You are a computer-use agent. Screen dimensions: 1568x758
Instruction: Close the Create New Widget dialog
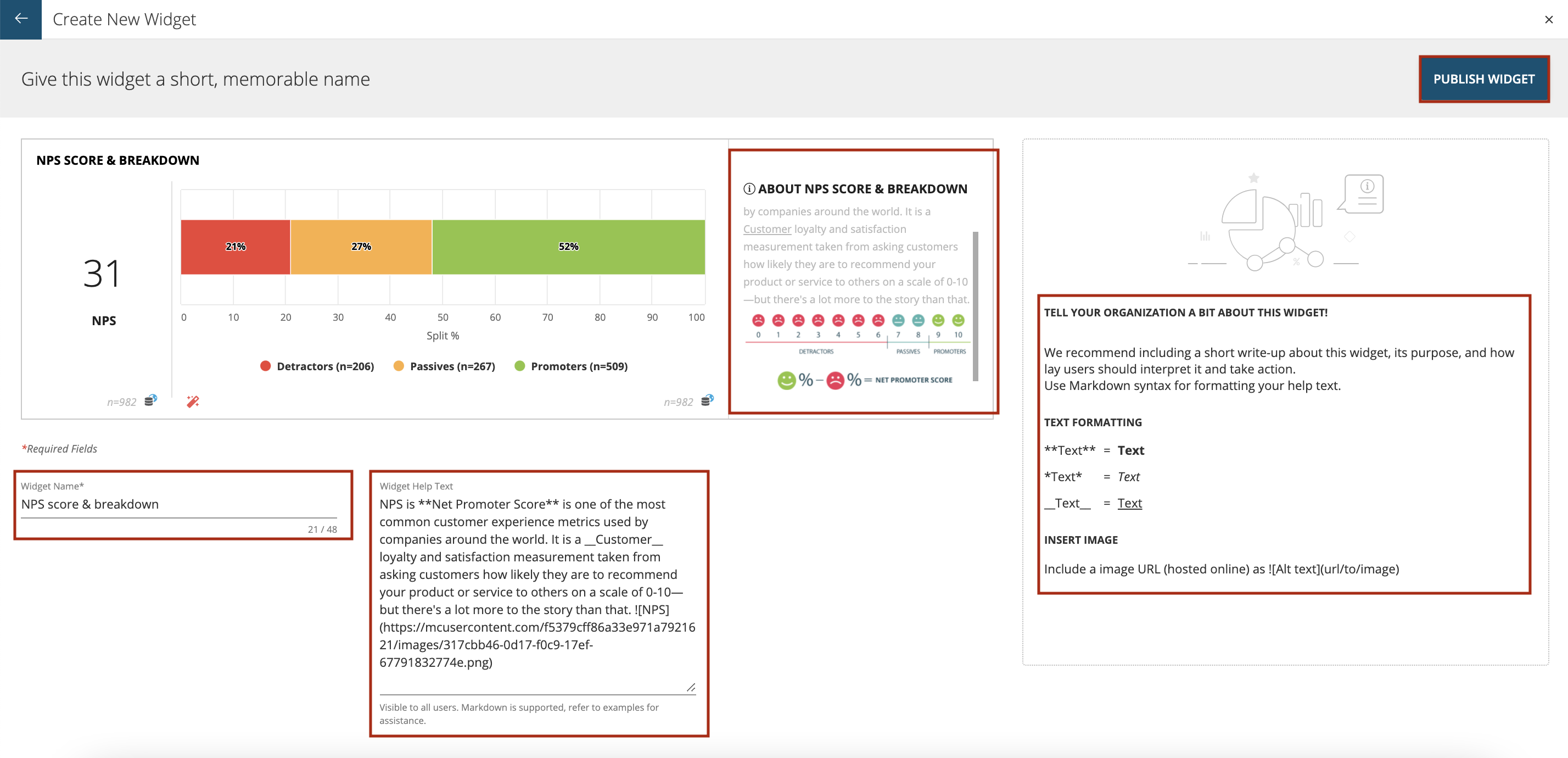[1549, 19]
